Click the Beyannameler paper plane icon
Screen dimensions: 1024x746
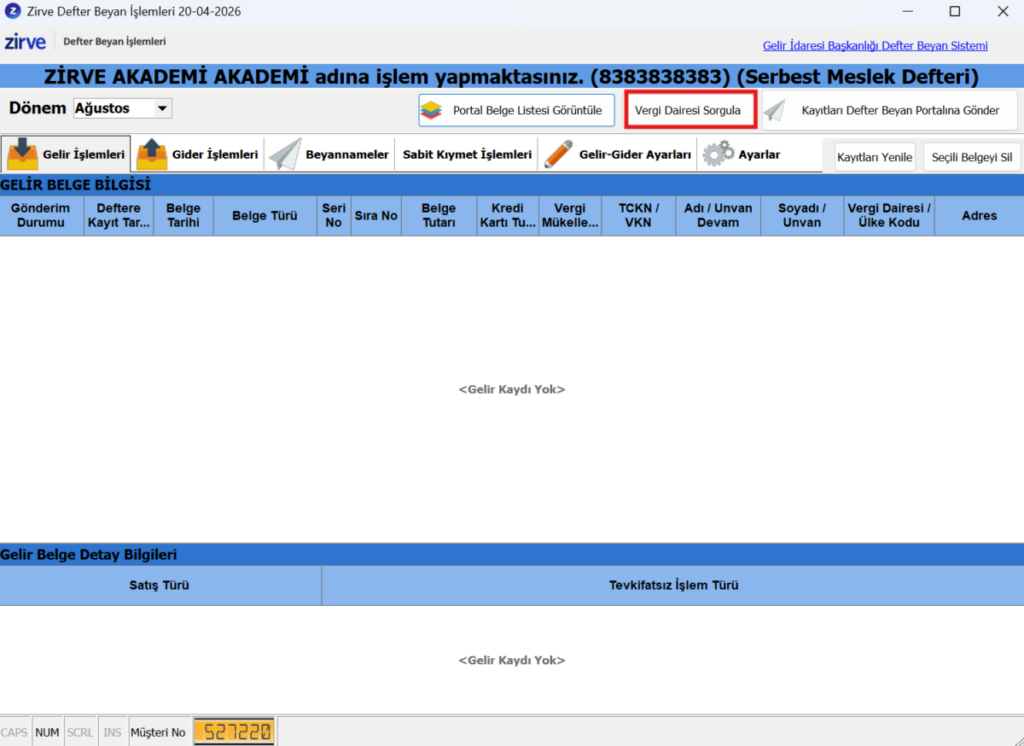click(285, 154)
